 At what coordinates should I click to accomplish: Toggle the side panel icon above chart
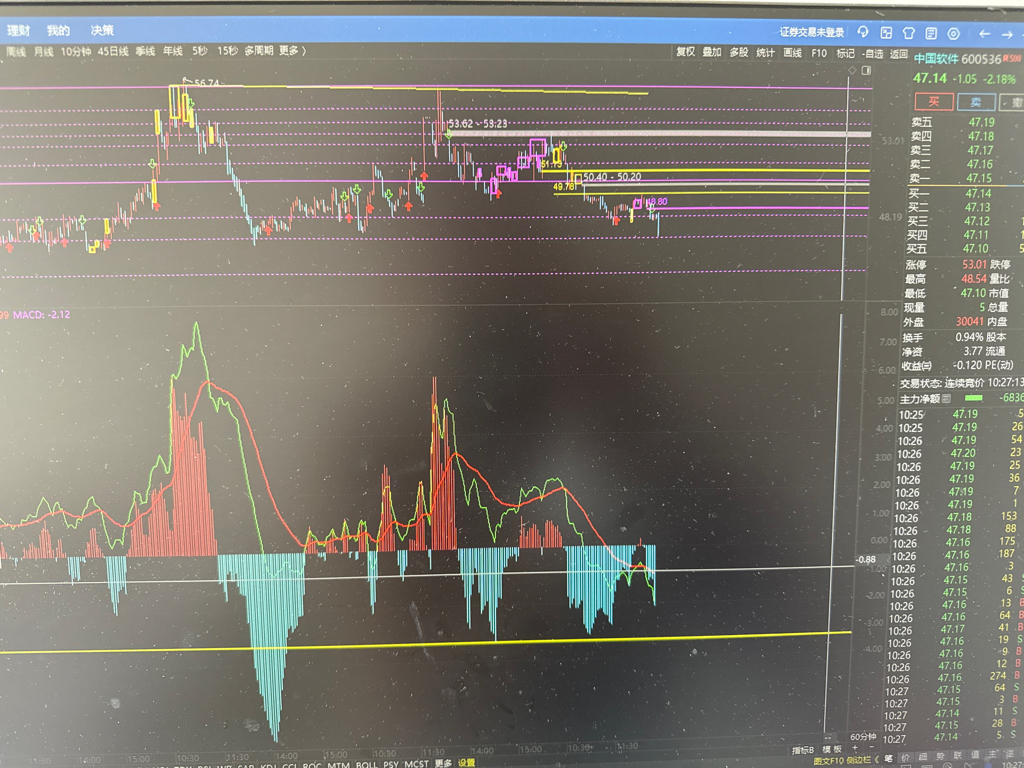pos(866,70)
